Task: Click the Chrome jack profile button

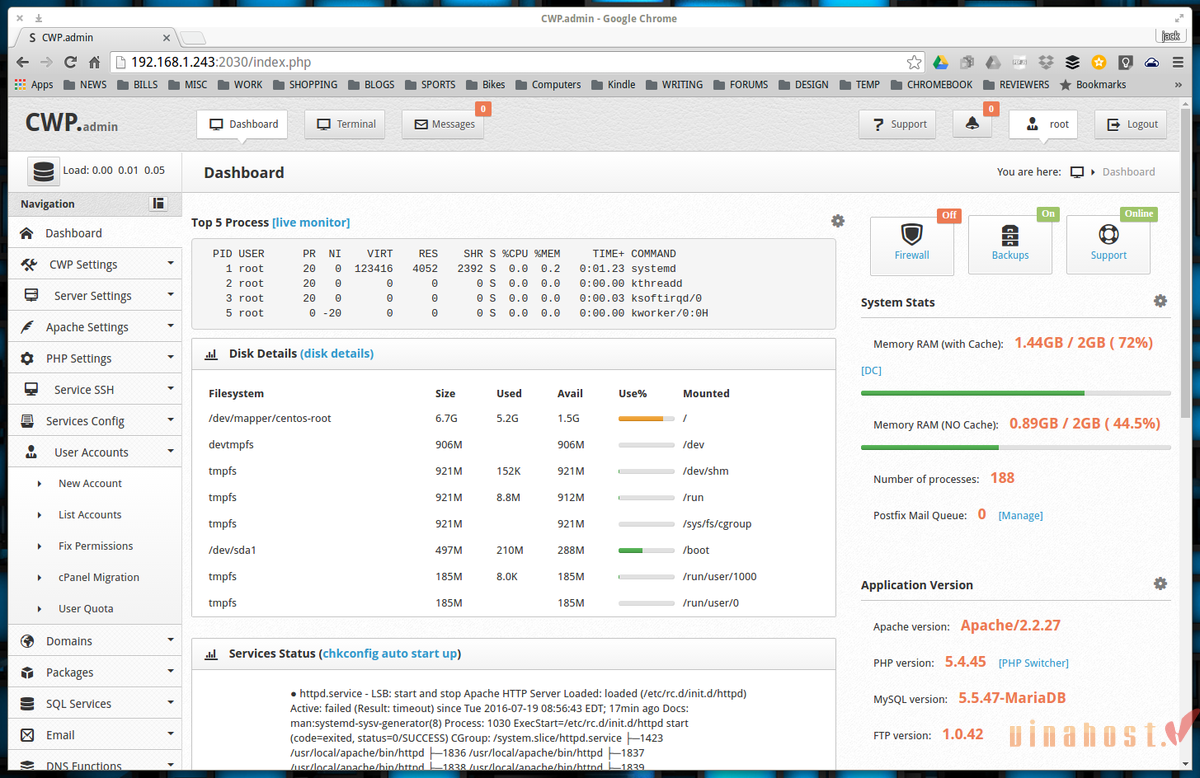Action: point(1169,36)
